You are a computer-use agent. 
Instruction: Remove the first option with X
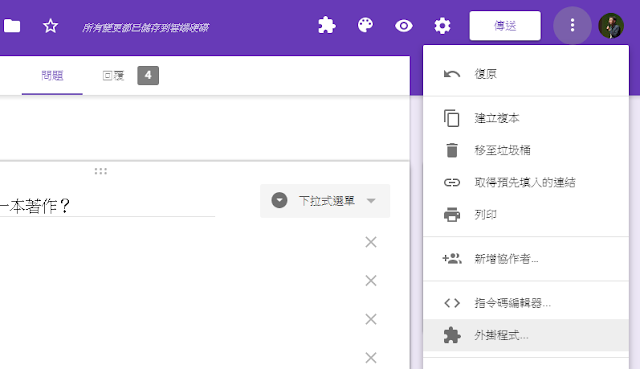(x=371, y=242)
